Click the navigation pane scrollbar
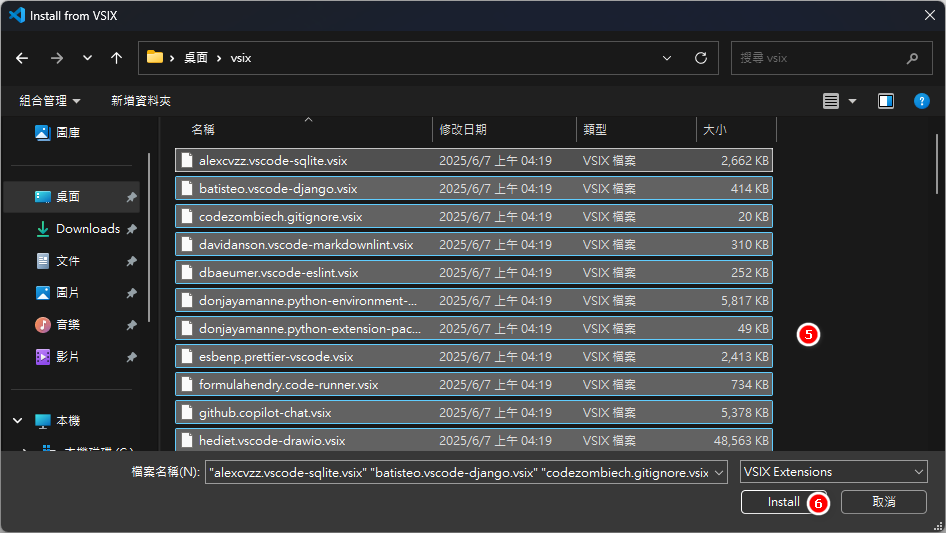 pos(148,237)
